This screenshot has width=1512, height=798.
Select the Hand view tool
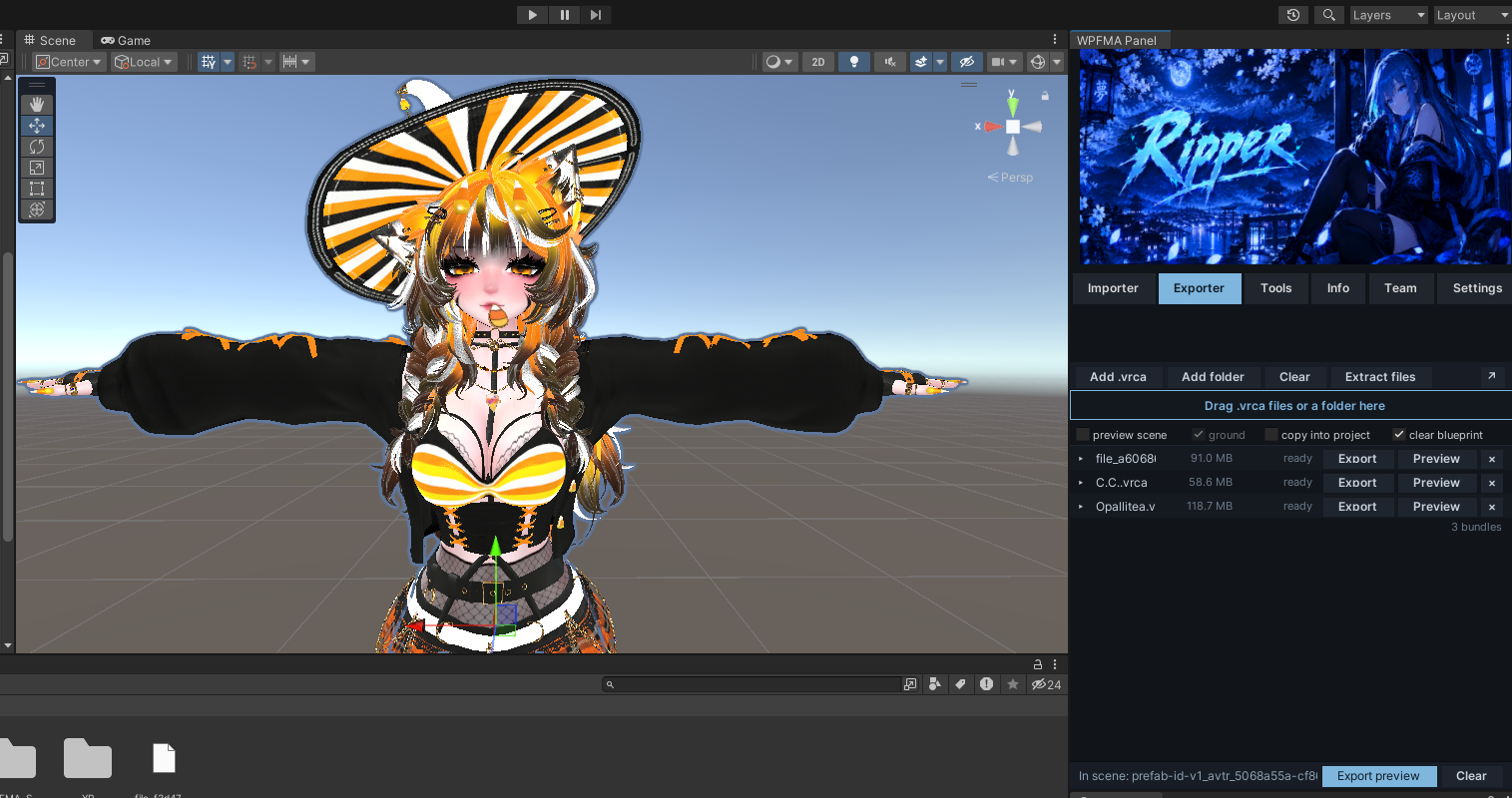coord(37,104)
